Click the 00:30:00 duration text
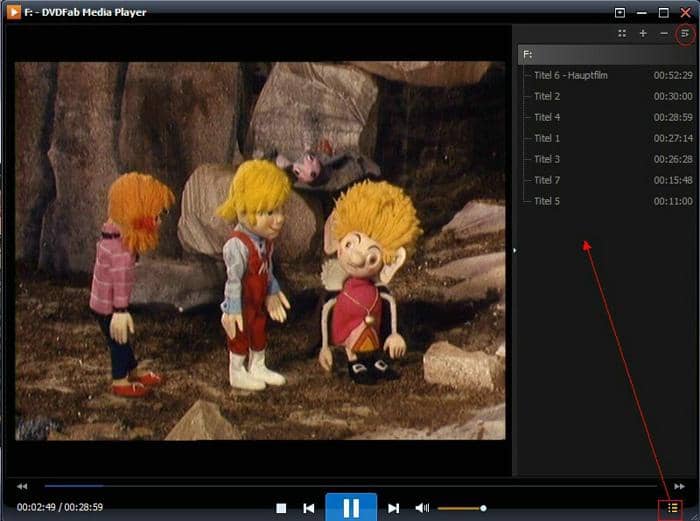Viewport: 700px width, 521px height. [673, 96]
